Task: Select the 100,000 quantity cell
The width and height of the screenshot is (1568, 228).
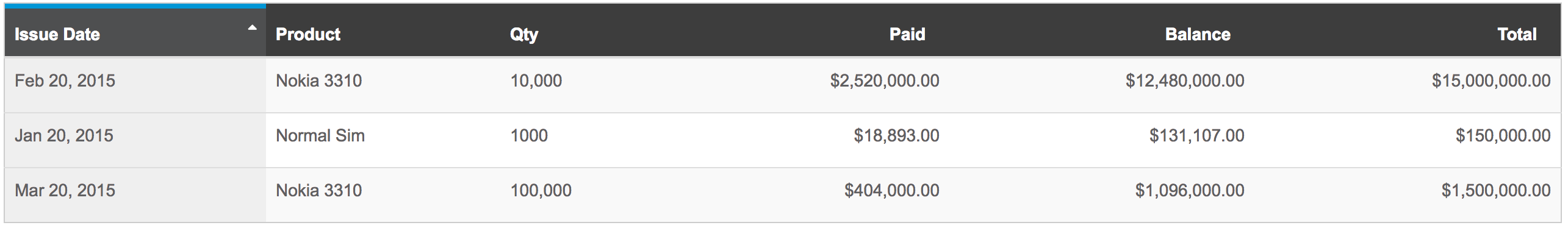Action: 541,190
